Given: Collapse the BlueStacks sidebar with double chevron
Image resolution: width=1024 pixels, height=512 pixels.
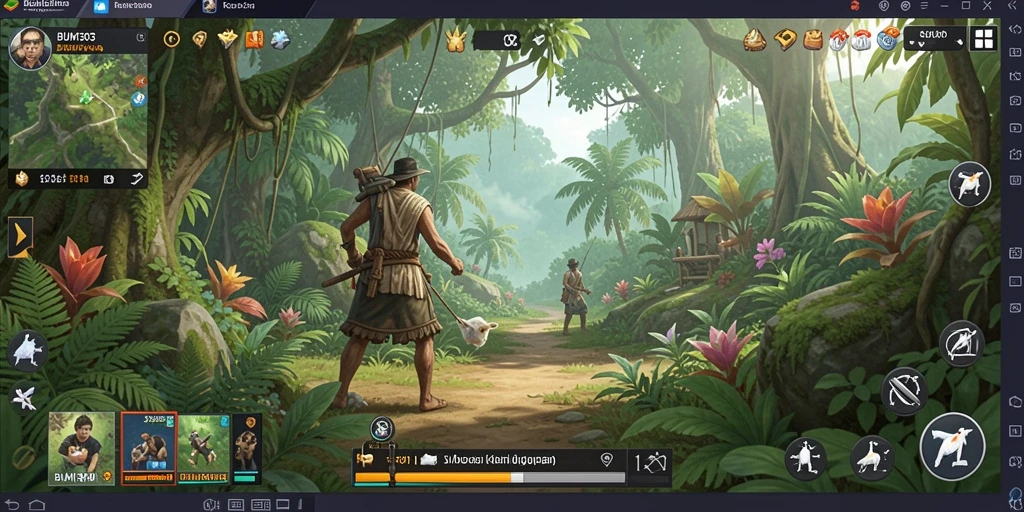Looking at the screenshot, I should pyautogui.click(x=1013, y=6).
